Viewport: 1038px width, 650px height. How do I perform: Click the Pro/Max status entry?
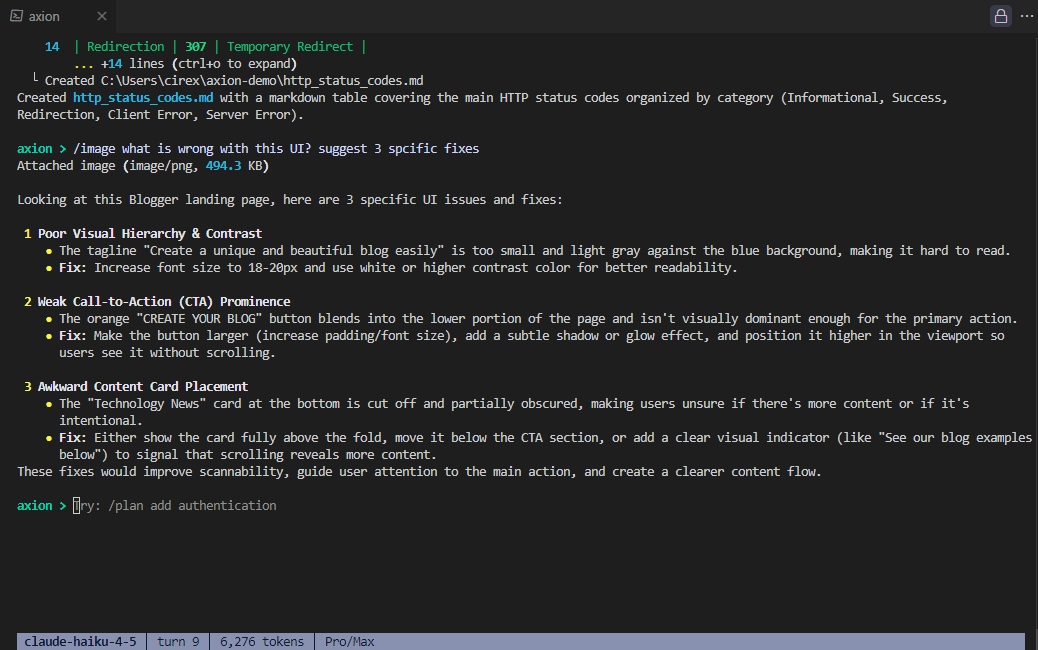(x=350, y=641)
